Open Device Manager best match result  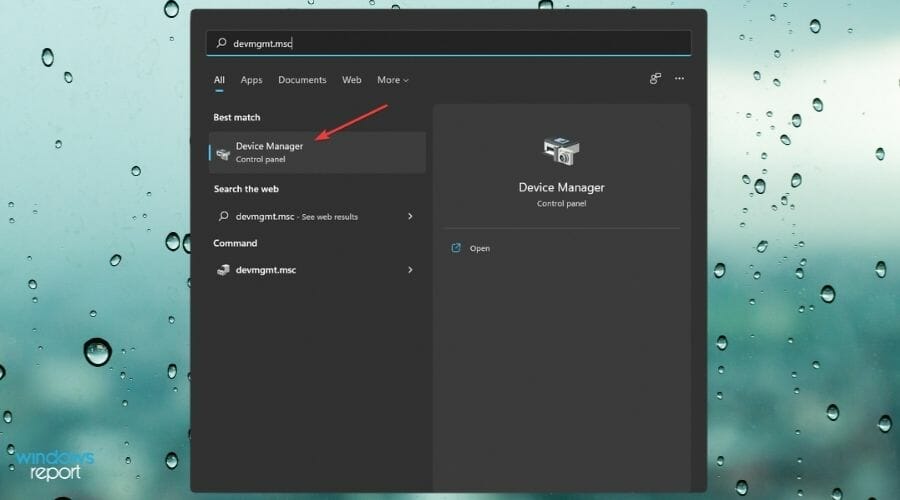[x=317, y=152]
